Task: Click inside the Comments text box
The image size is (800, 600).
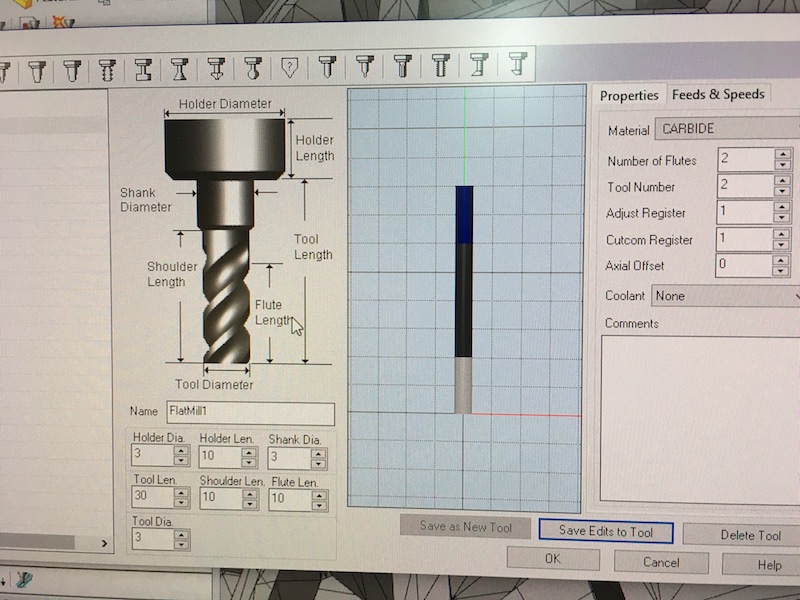Action: point(700,419)
